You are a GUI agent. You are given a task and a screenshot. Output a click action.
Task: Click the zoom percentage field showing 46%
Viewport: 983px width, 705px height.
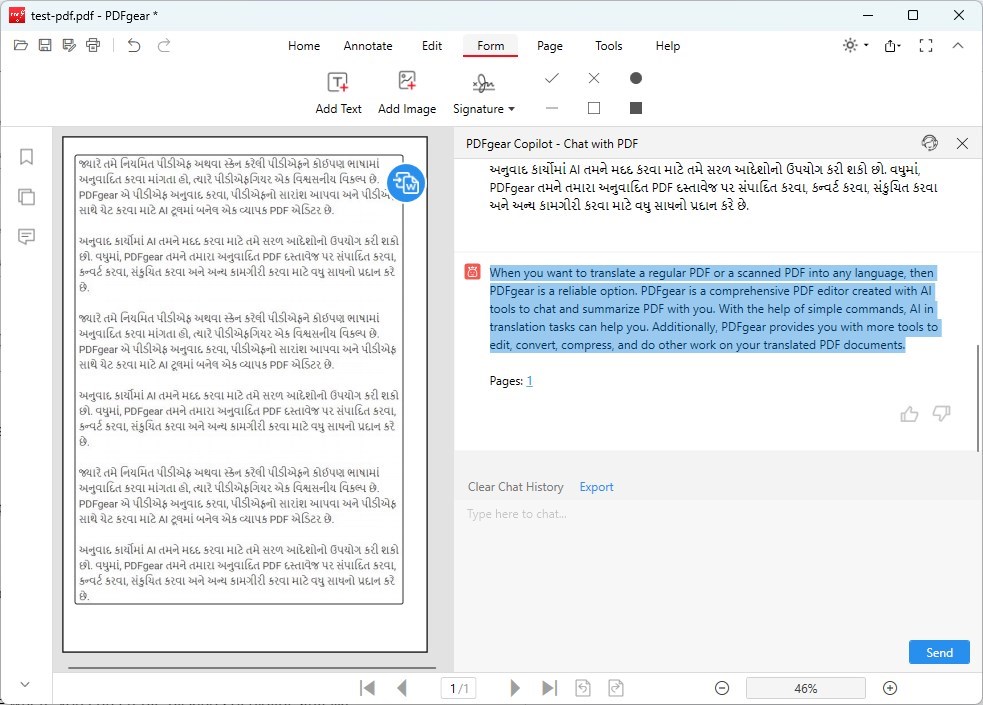pyautogui.click(x=805, y=688)
